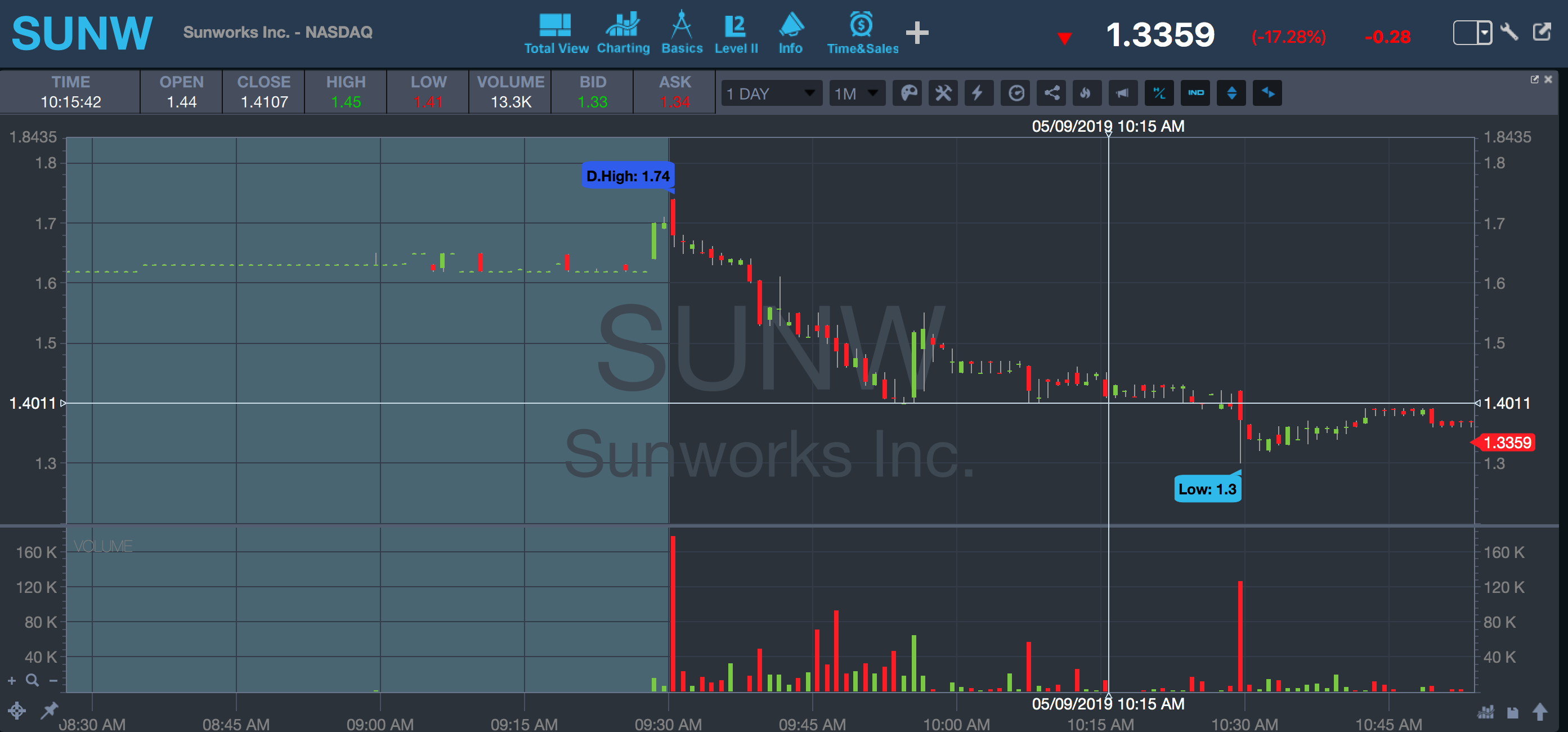Click the share chart icon
1568x732 pixels.
click(1051, 93)
